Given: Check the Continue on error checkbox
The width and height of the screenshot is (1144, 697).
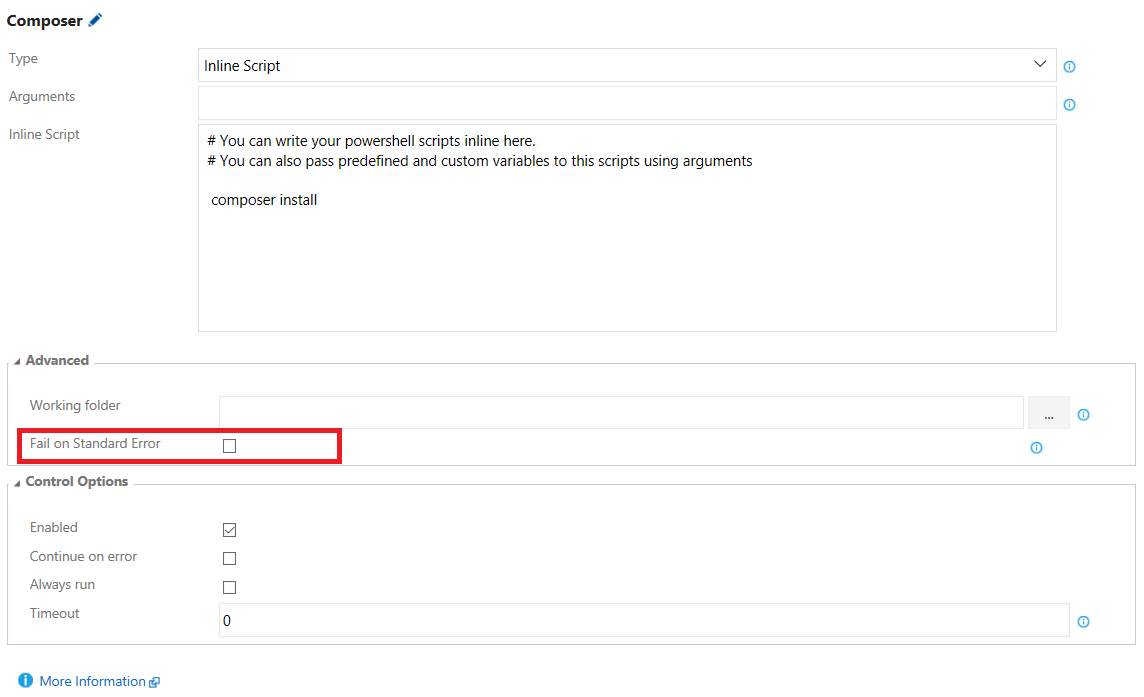Looking at the screenshot, I should (x=230, y=559).
